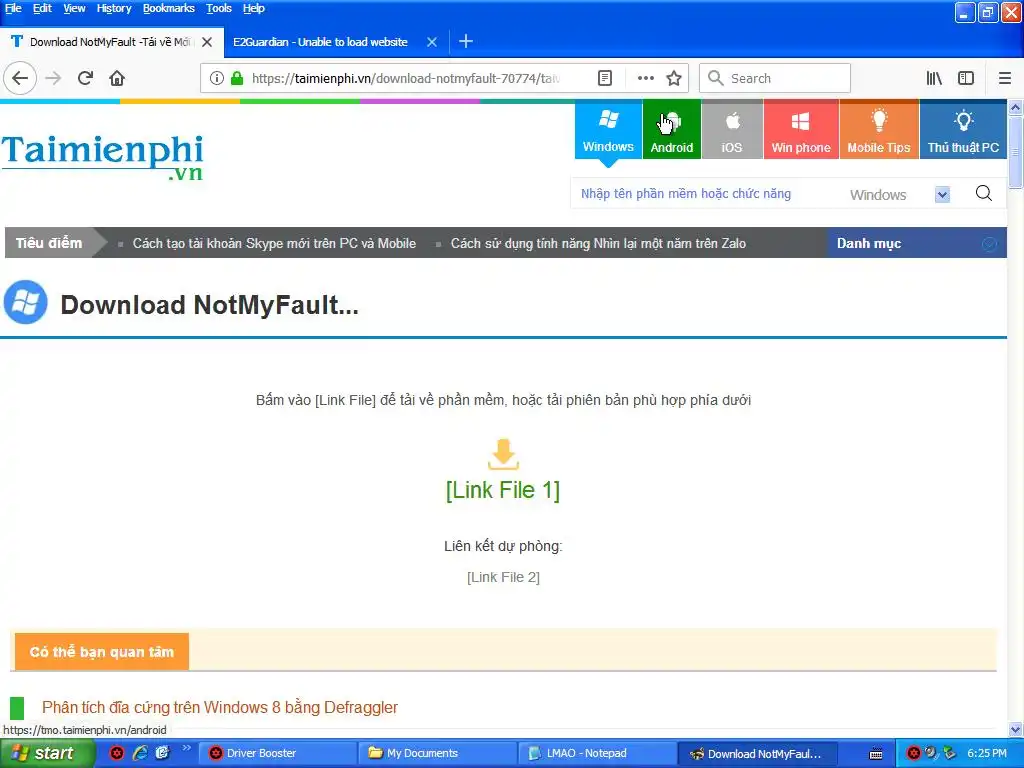Image resolution: width=1024 pixels, height=768 pixels.
Task: Click the taskbar on-screen keyboard icon
Action: point(876,754)
